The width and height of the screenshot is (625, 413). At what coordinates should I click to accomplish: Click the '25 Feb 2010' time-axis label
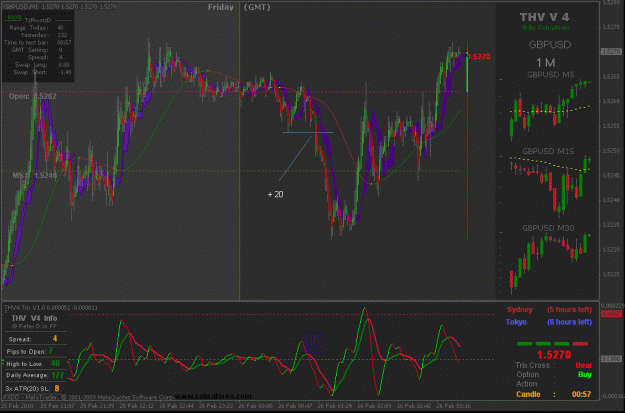point(18,406)
